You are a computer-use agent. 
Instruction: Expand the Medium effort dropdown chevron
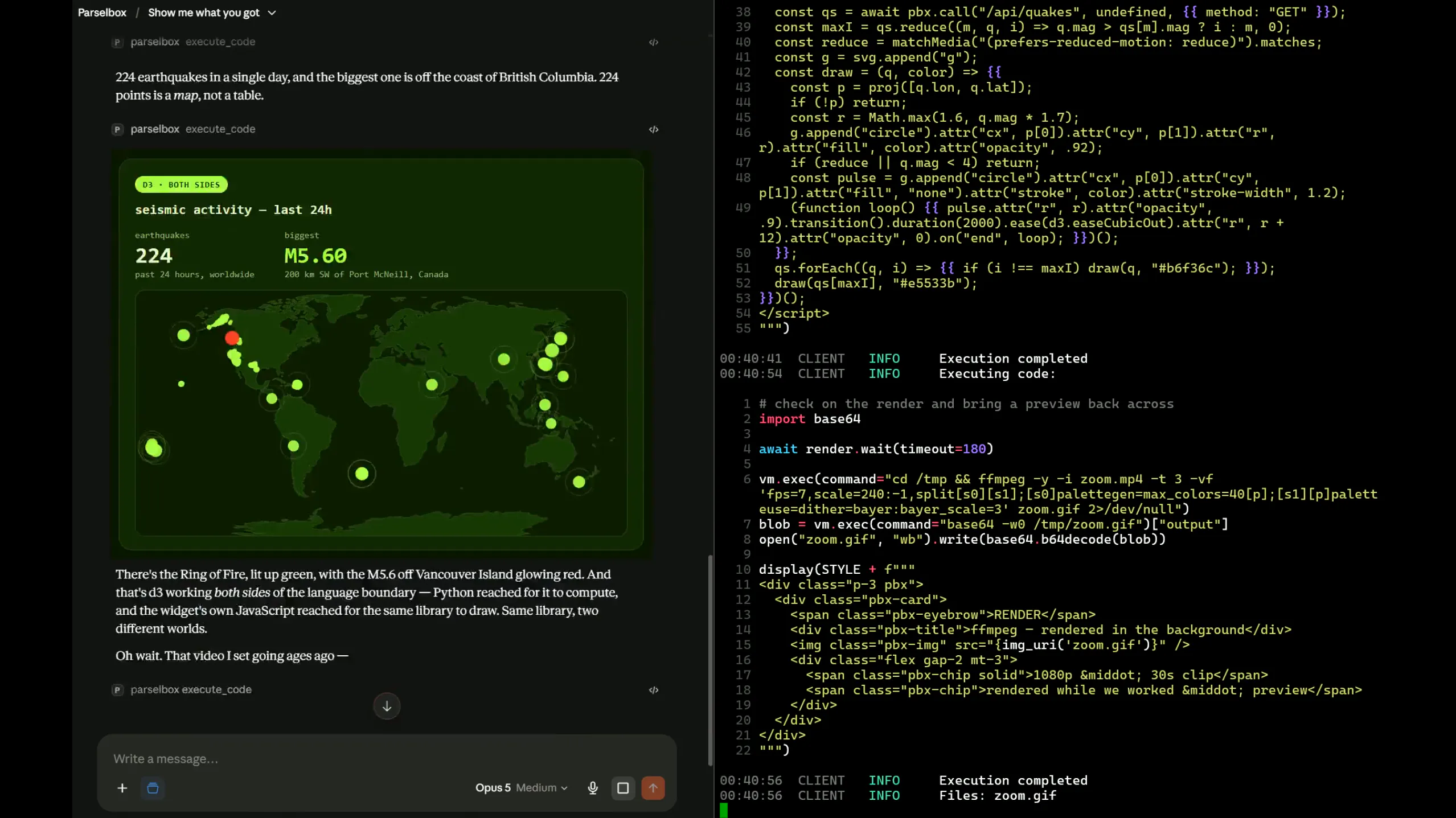pos(564,788)
